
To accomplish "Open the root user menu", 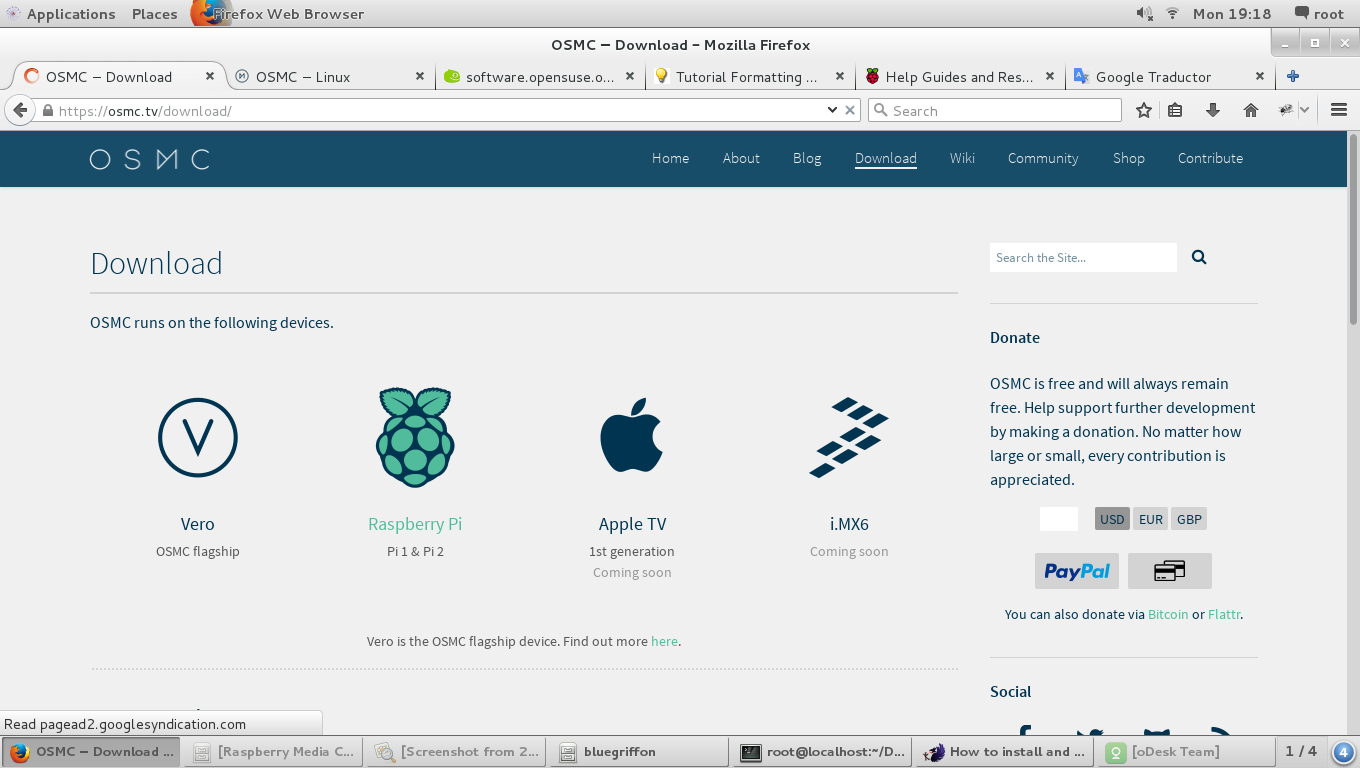I will point(1319,14).
